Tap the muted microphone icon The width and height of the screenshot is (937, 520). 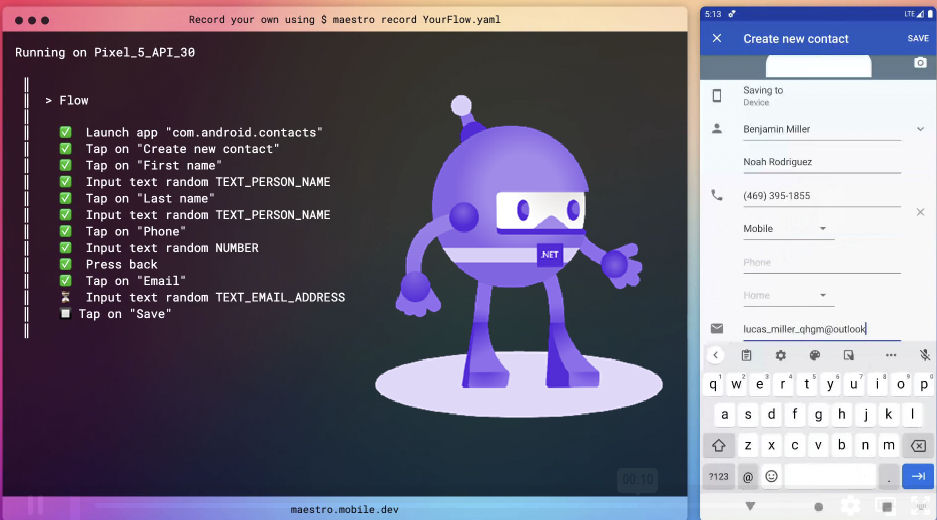[925, 355]
